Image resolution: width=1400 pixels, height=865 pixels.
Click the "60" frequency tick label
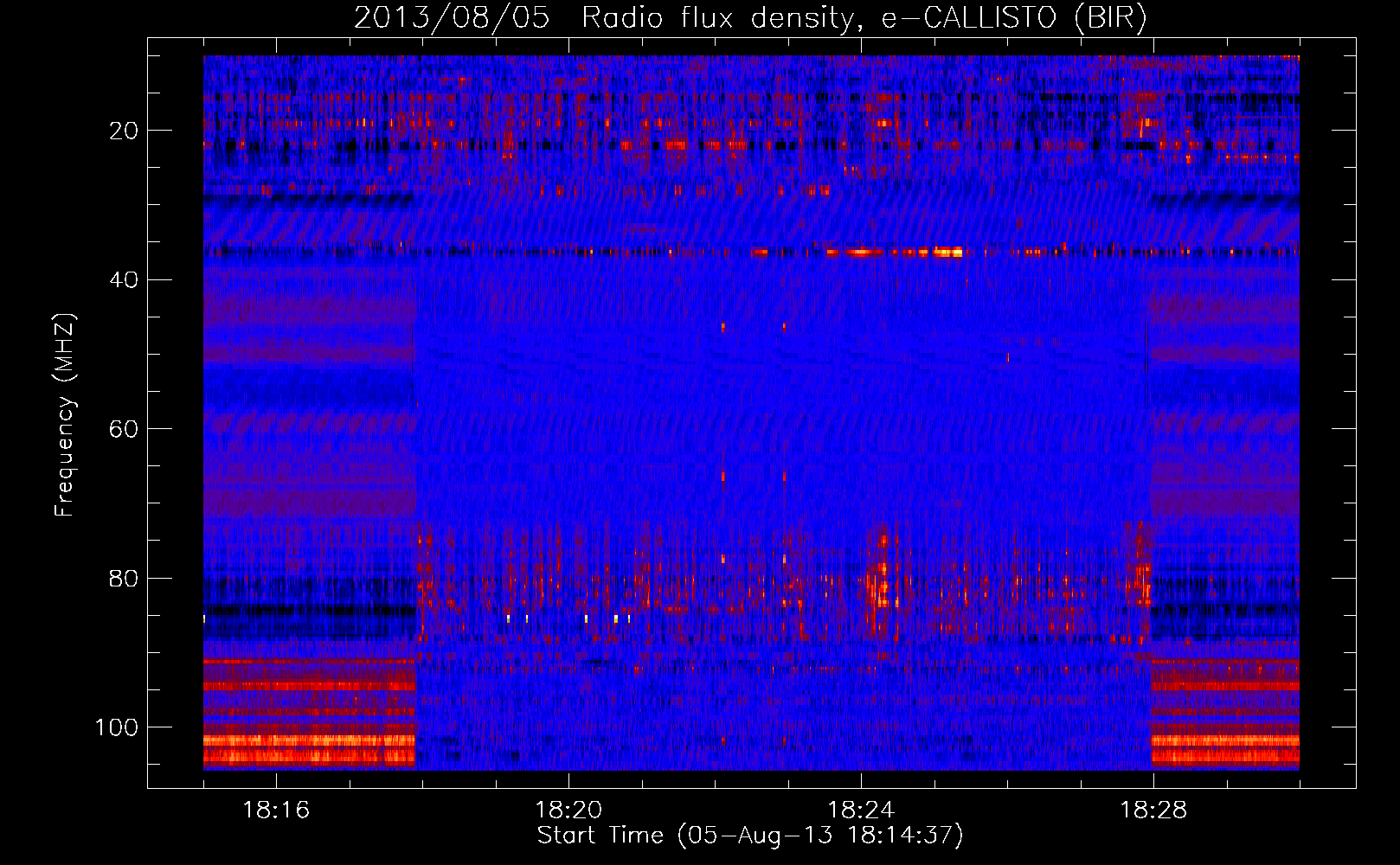124,430
